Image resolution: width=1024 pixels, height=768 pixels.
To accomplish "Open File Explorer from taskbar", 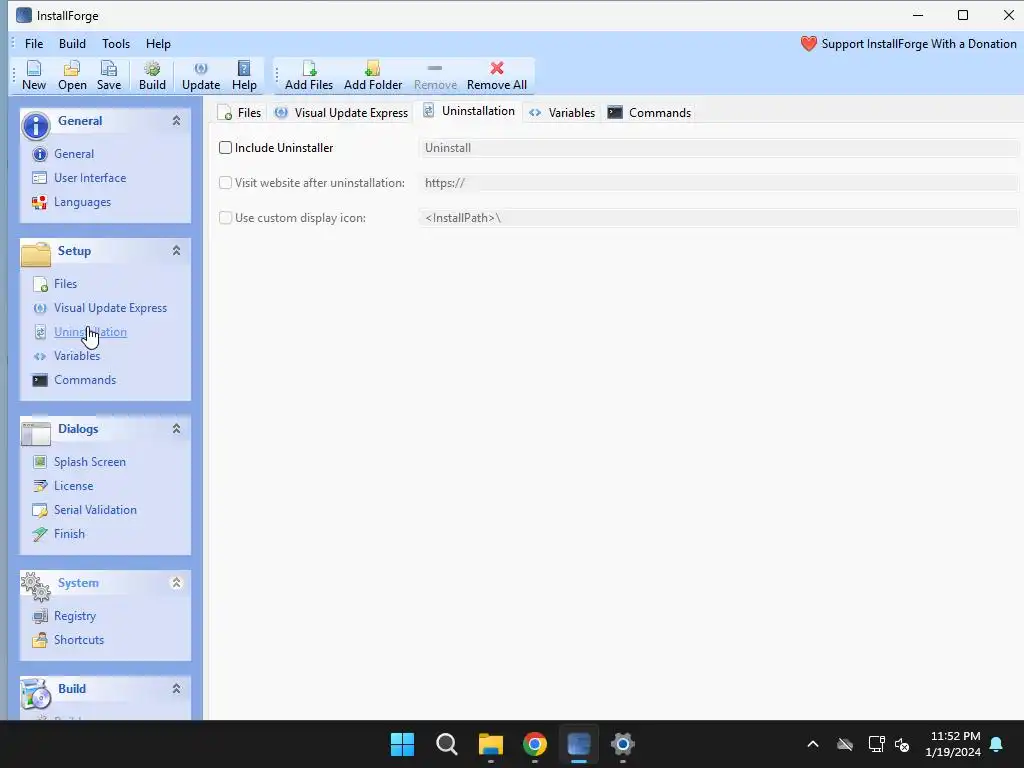I will (490, 744).
